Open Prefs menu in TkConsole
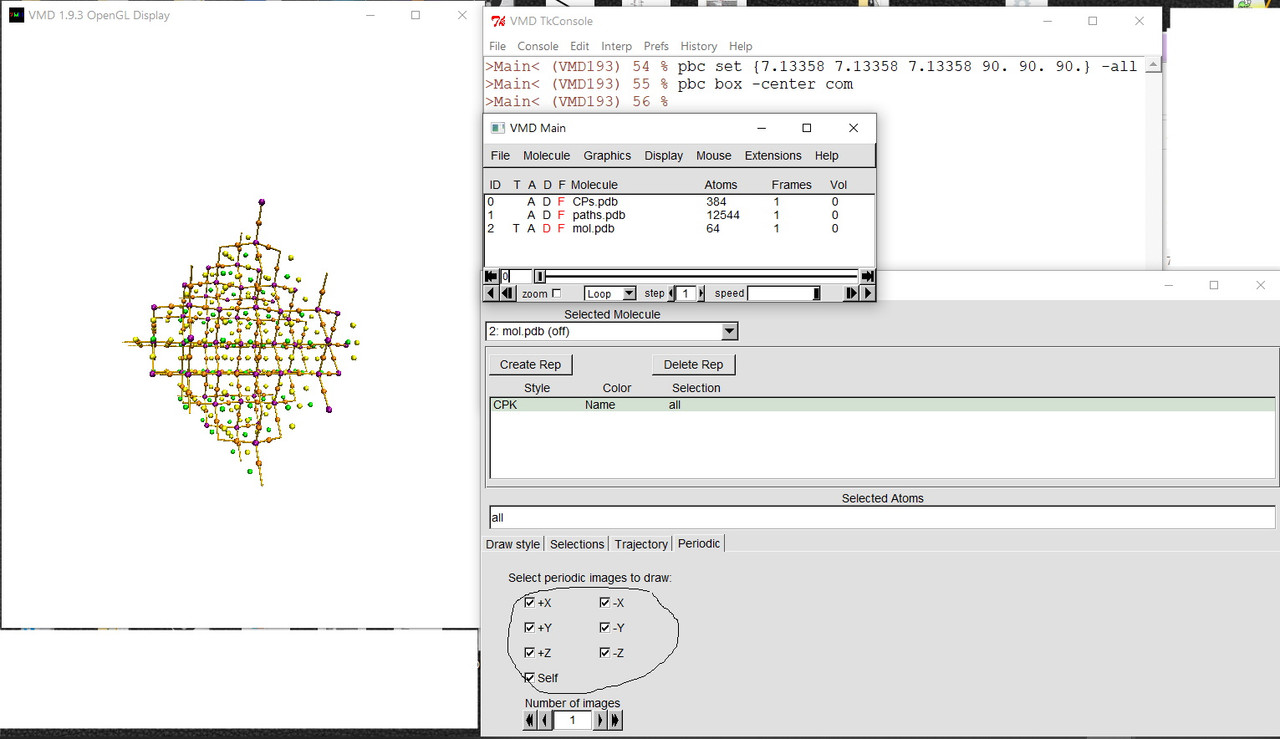This screenshot has width=1280, height=739. [x=656, y=46]
